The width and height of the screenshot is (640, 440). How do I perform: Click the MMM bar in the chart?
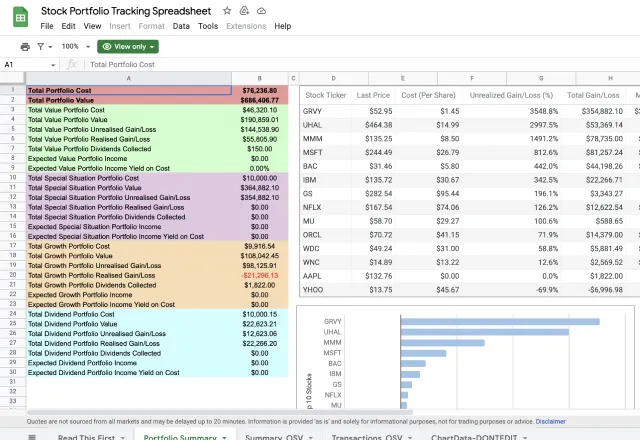[442, 343]
